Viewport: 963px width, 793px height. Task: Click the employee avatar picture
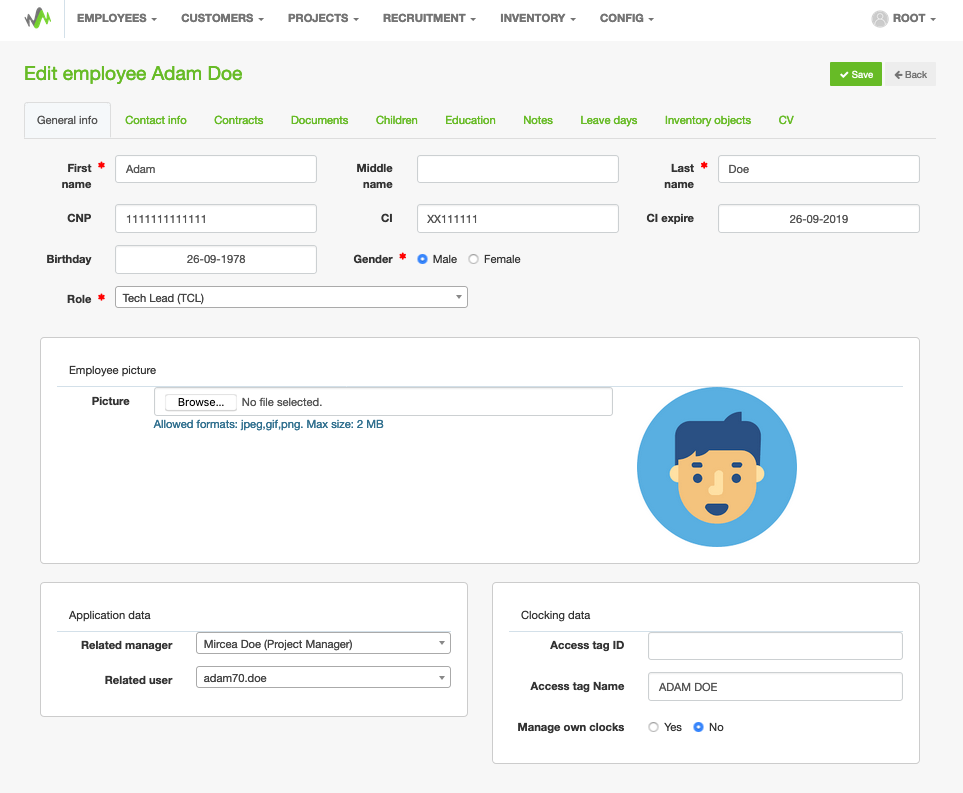716,467
